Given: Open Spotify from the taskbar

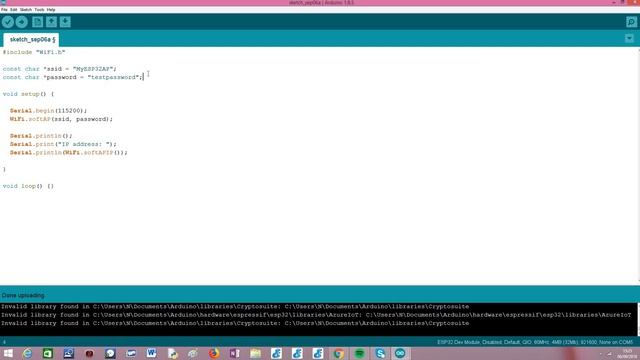Looking at the screenshot, I should [359, 353].
